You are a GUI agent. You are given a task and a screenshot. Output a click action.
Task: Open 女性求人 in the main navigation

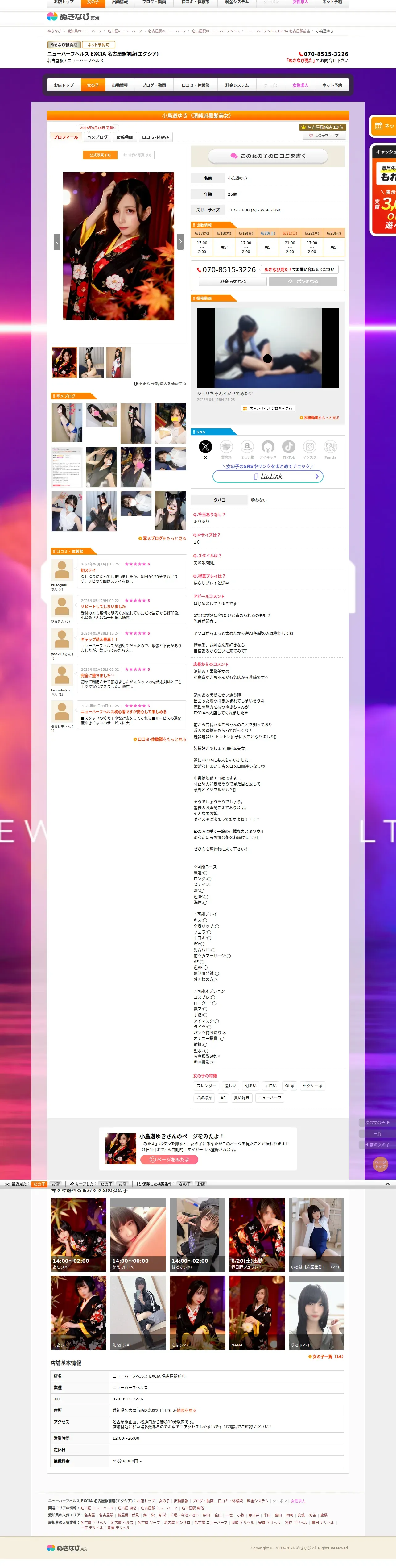[x=300, y=85]
